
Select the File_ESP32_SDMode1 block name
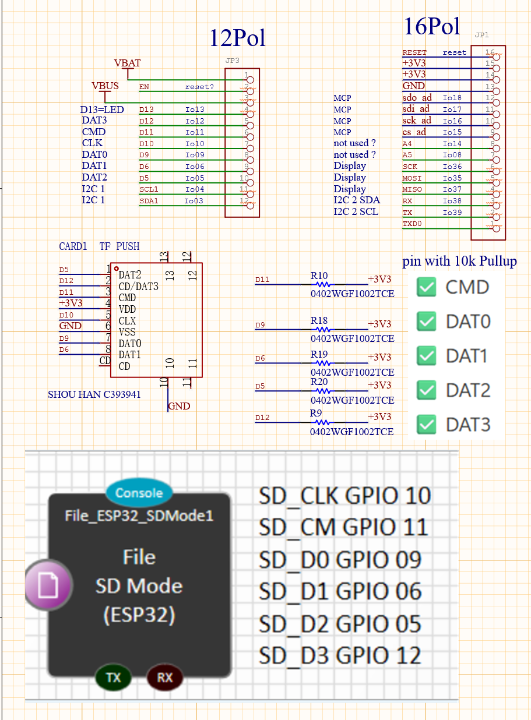click(139, 516)
